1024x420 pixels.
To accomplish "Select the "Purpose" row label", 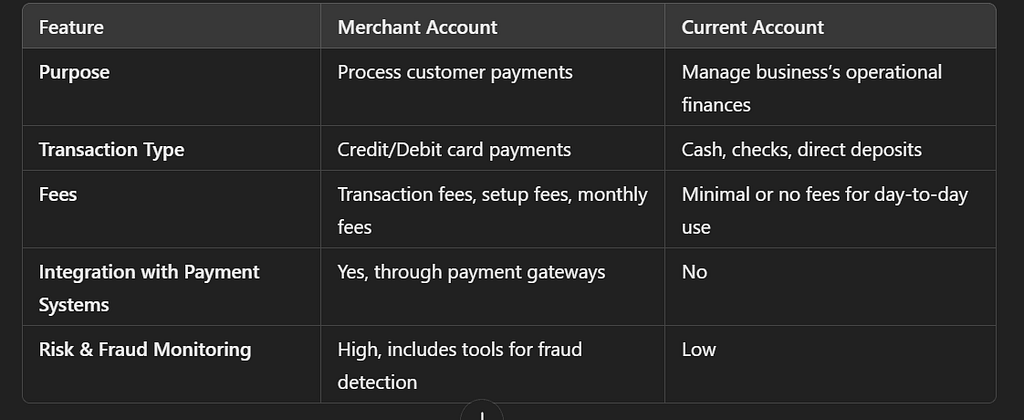I will [x=74, y=73].
